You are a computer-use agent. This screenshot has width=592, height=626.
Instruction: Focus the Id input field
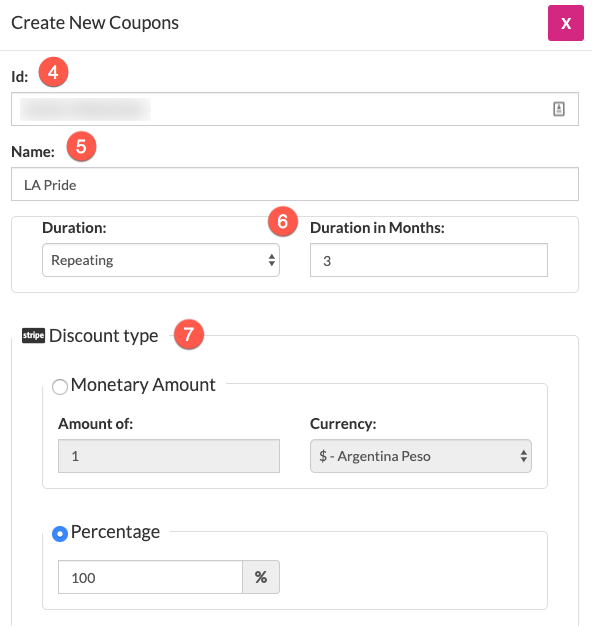tap(295, 109)
